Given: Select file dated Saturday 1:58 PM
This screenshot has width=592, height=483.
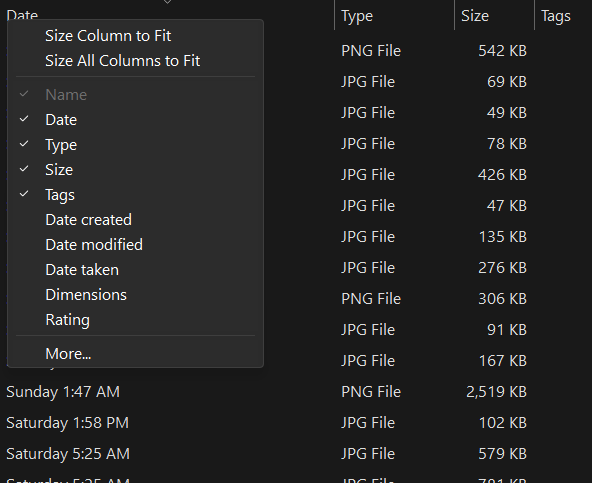Looking at the screenshot, I should pyautogui.click(x=296, y=423).
